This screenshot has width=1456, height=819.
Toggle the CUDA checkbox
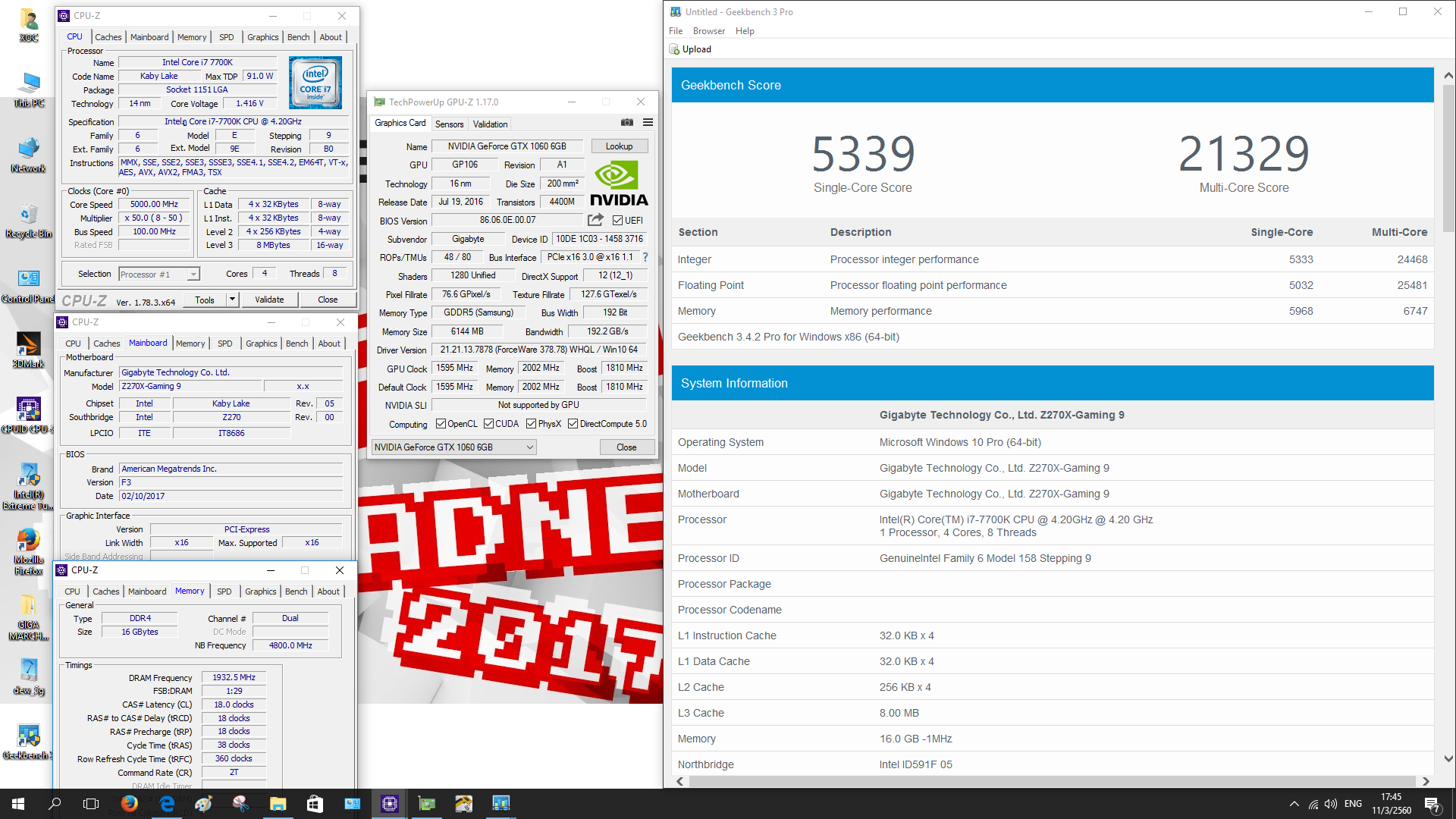[488, 424]
